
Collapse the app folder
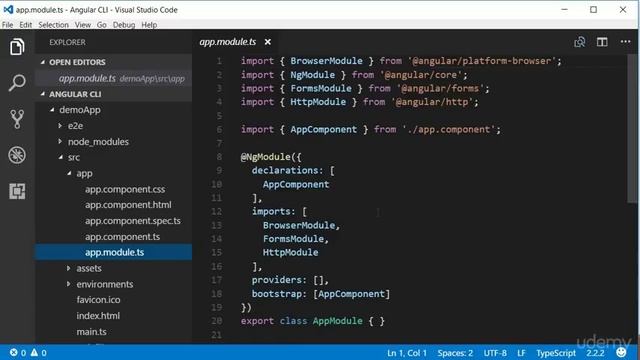(69, 173)
